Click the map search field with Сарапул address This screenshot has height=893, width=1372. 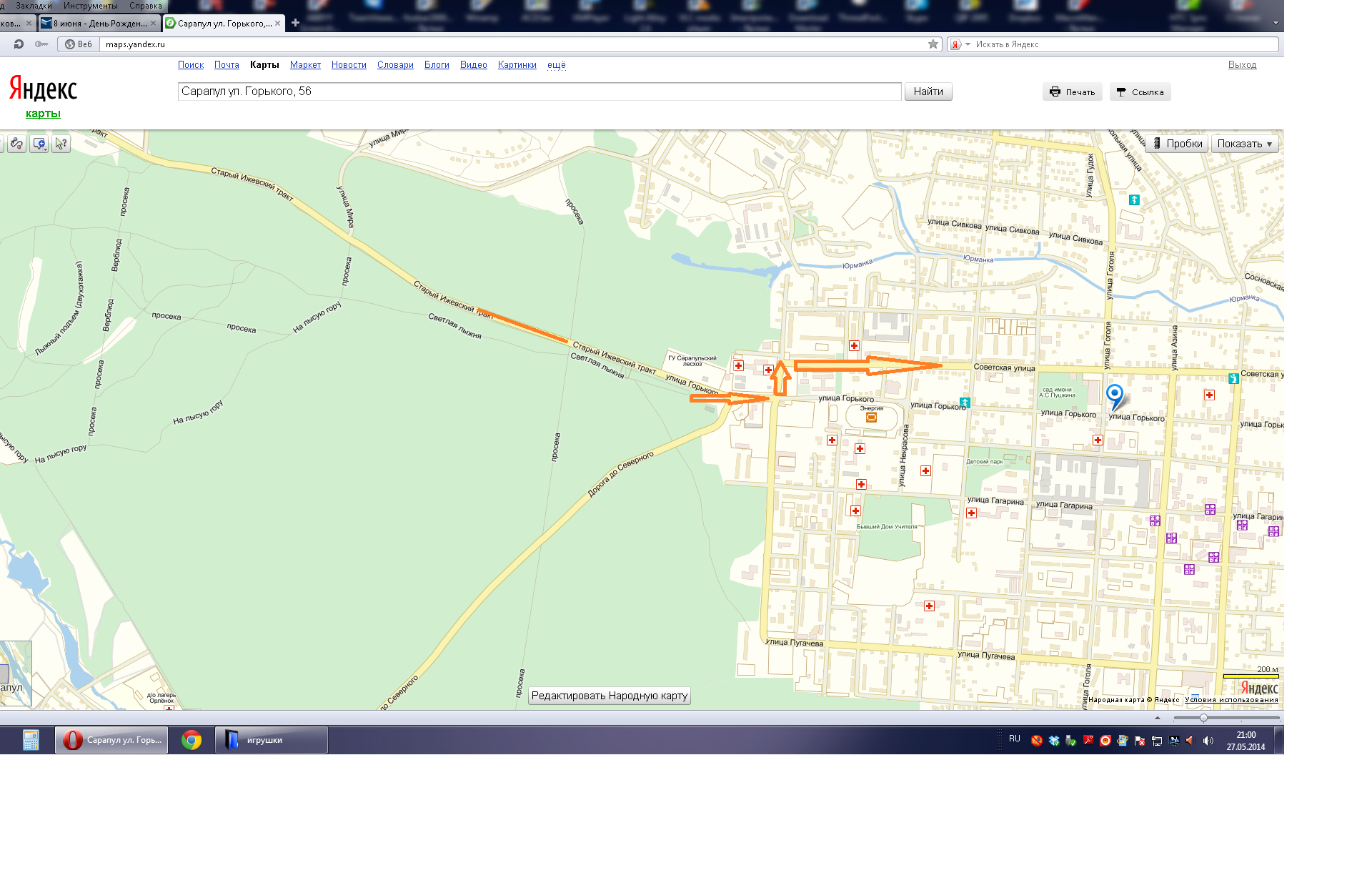[540, 92]
